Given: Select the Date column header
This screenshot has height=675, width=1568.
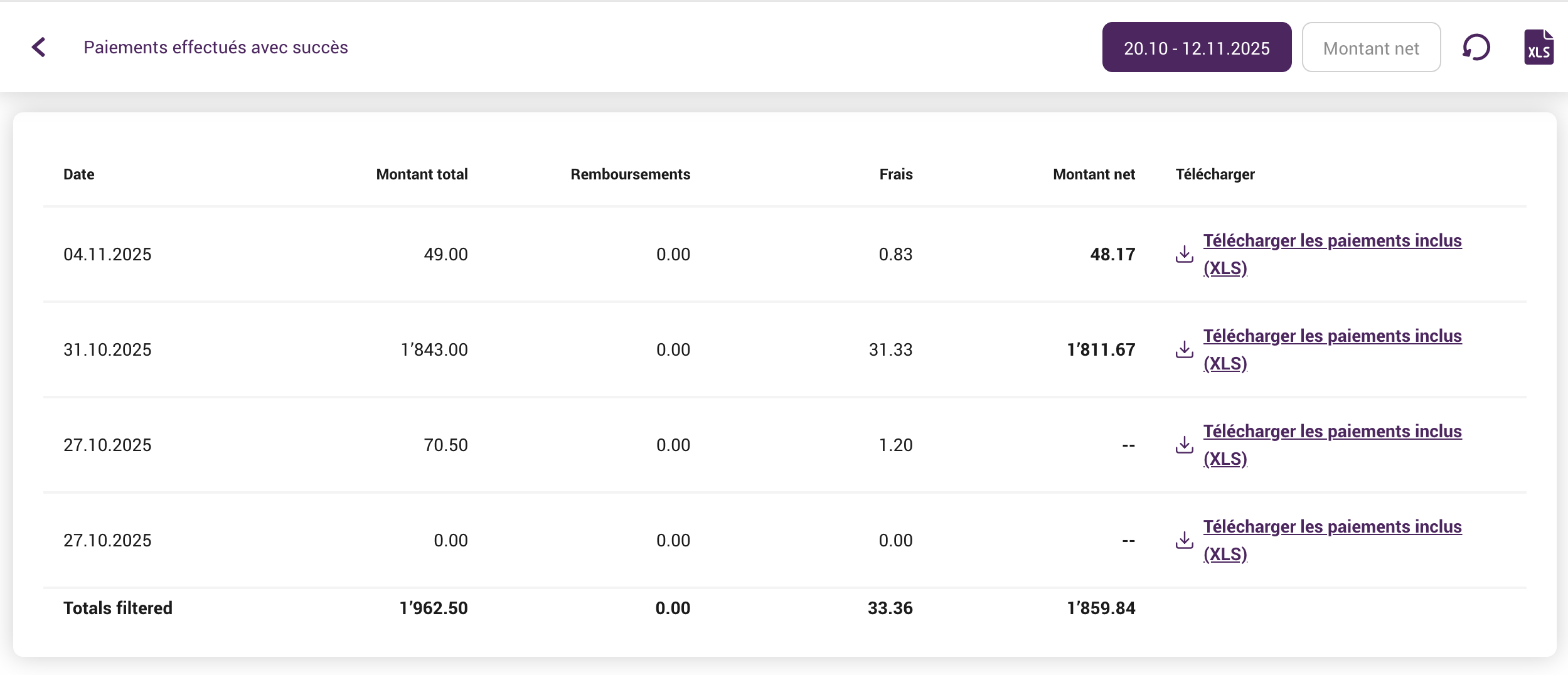Looking at the screenshot, I should coord(78,174).
